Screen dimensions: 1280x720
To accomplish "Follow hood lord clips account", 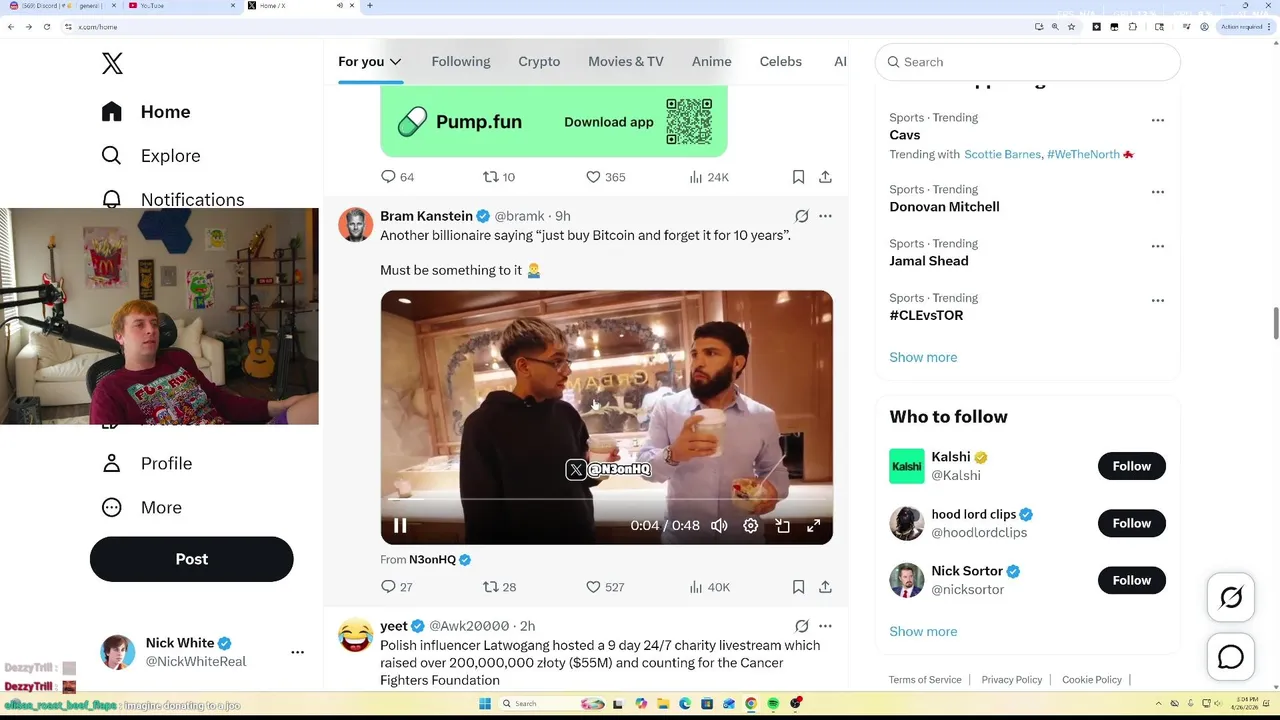I will (x=1132, y=523).
